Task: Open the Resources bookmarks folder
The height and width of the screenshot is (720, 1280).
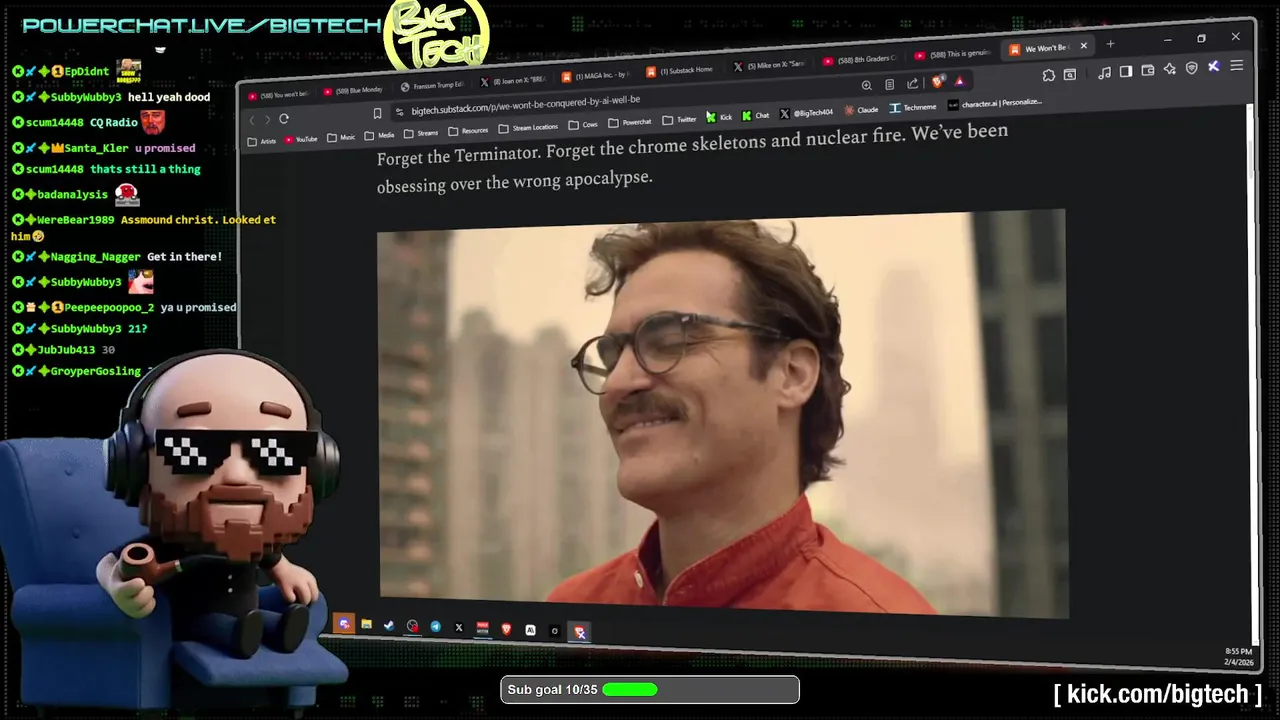Action: tap(468, 130)
